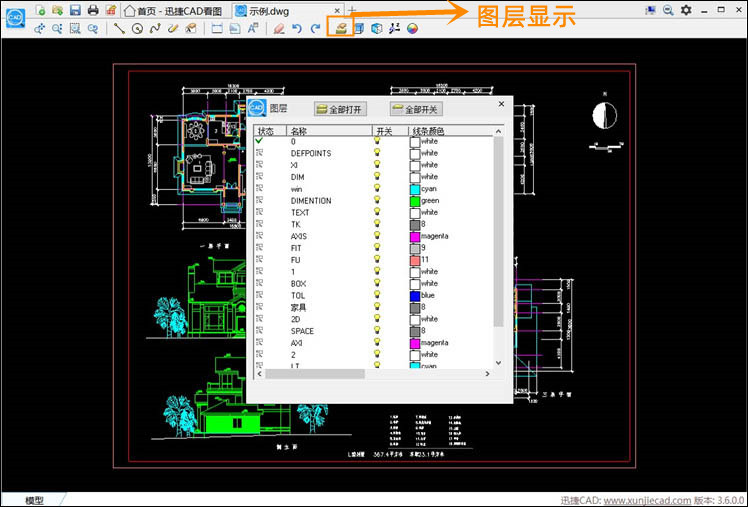Image resolution: width=748 pixels, height=507 pixels.
Task: Click the horizontal scroll left arrow
Action: pos(260,373)
